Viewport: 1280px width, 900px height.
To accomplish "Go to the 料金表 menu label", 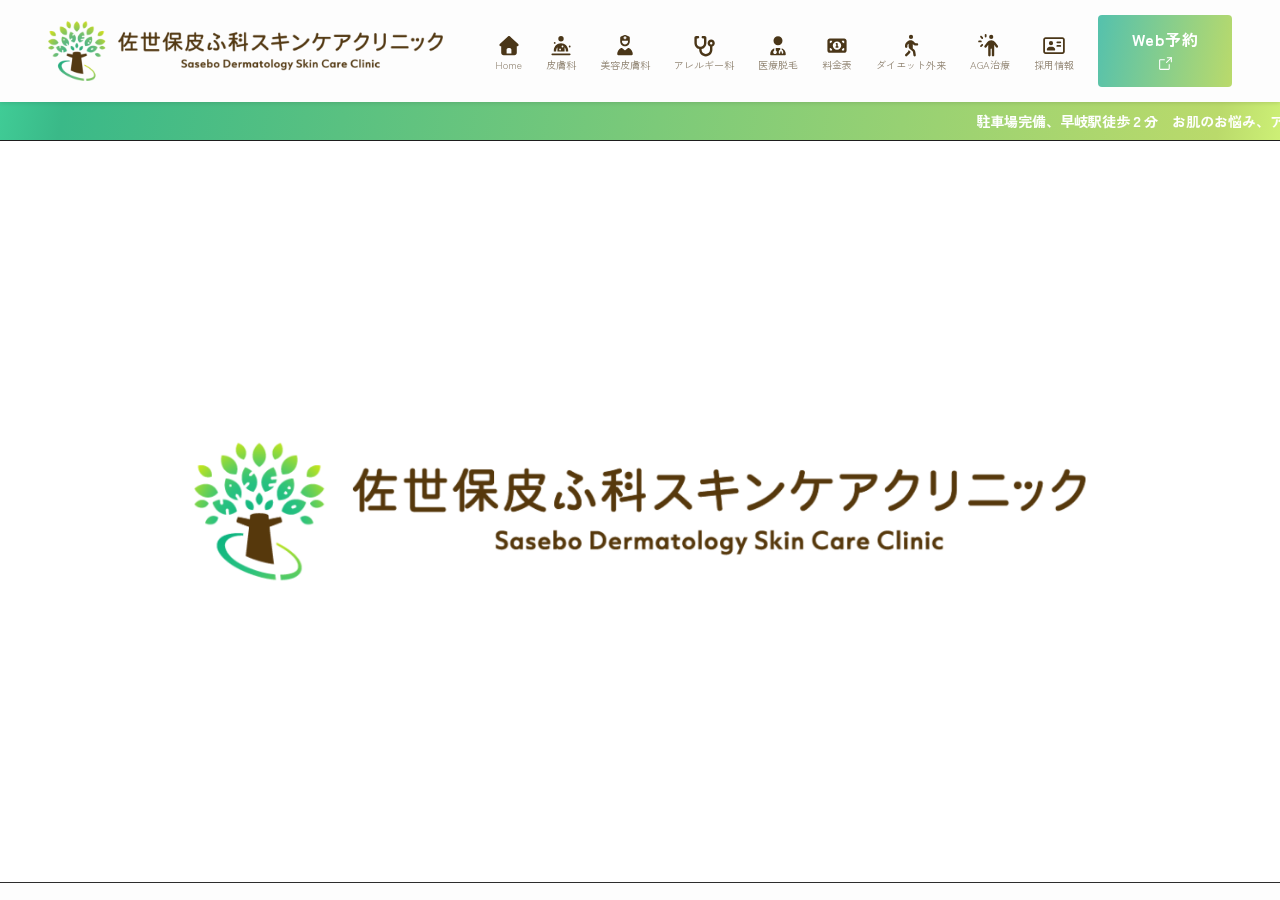I will [837, 66].
